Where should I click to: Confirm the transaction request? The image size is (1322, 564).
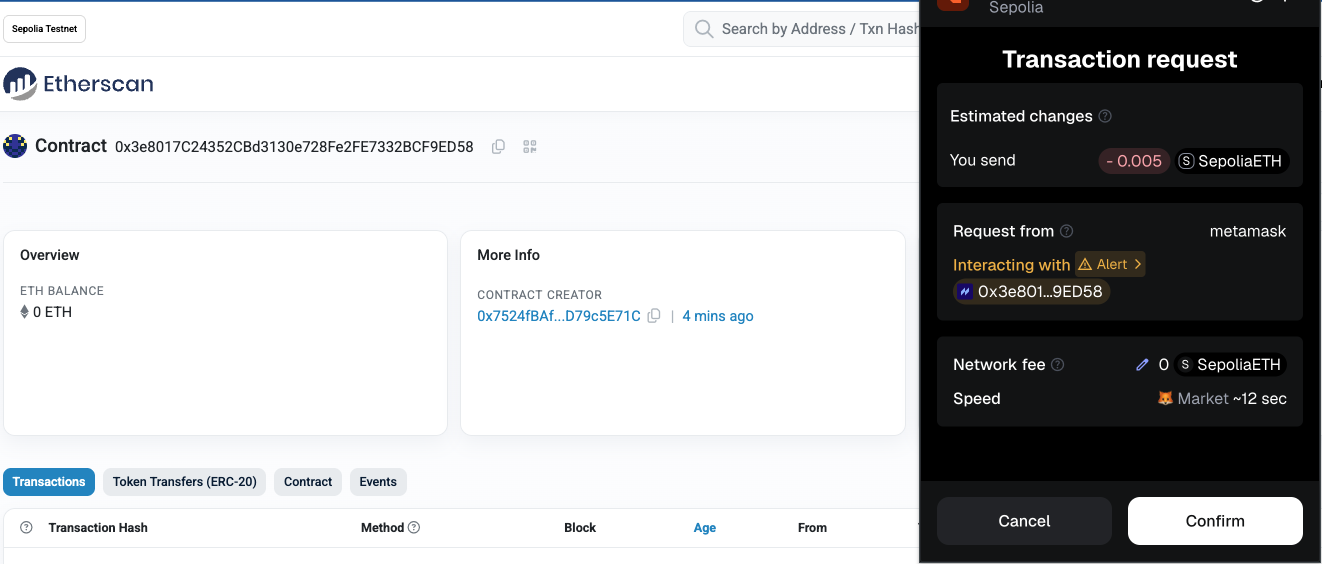coord(1215,521)
